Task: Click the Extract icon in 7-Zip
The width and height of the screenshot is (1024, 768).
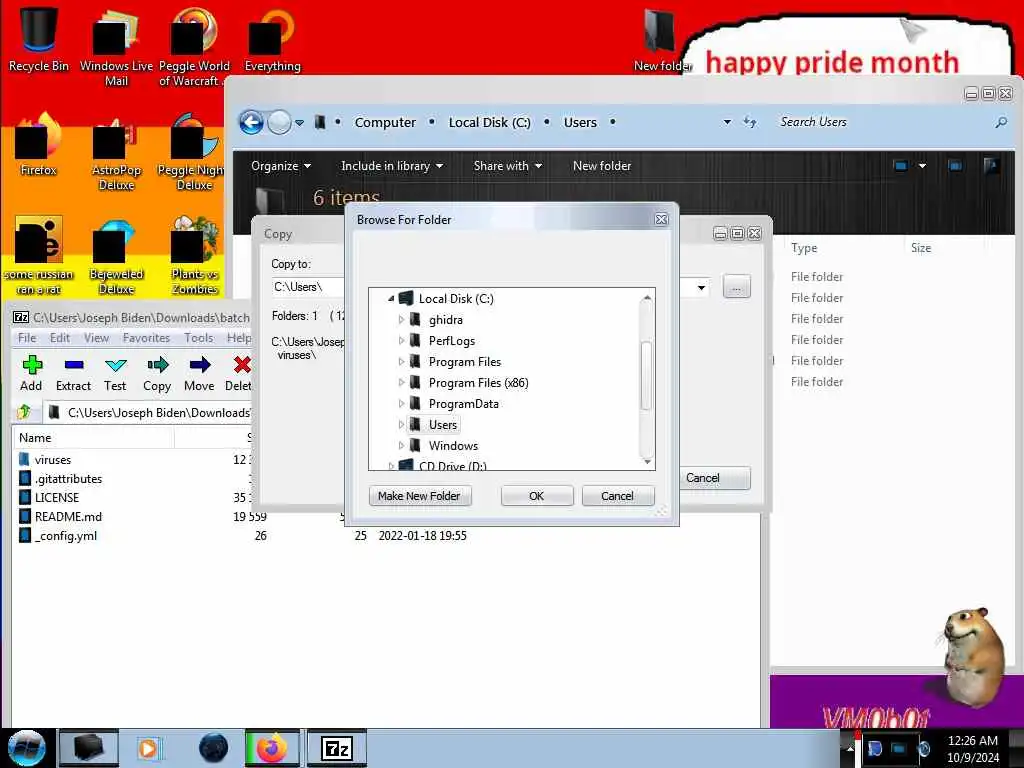Action: (73, 374)
